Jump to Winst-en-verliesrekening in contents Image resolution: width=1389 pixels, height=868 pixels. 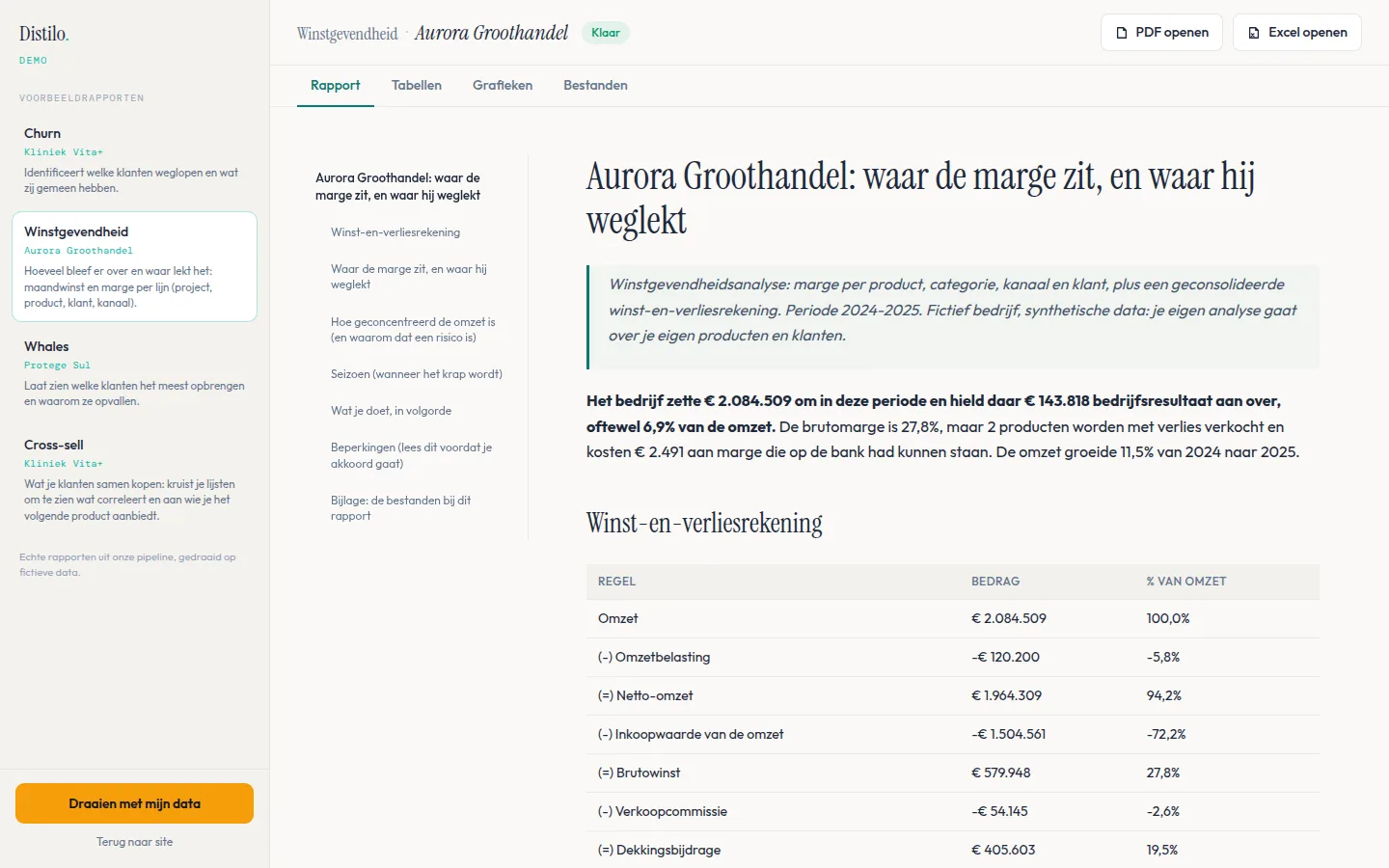(395, 232)
